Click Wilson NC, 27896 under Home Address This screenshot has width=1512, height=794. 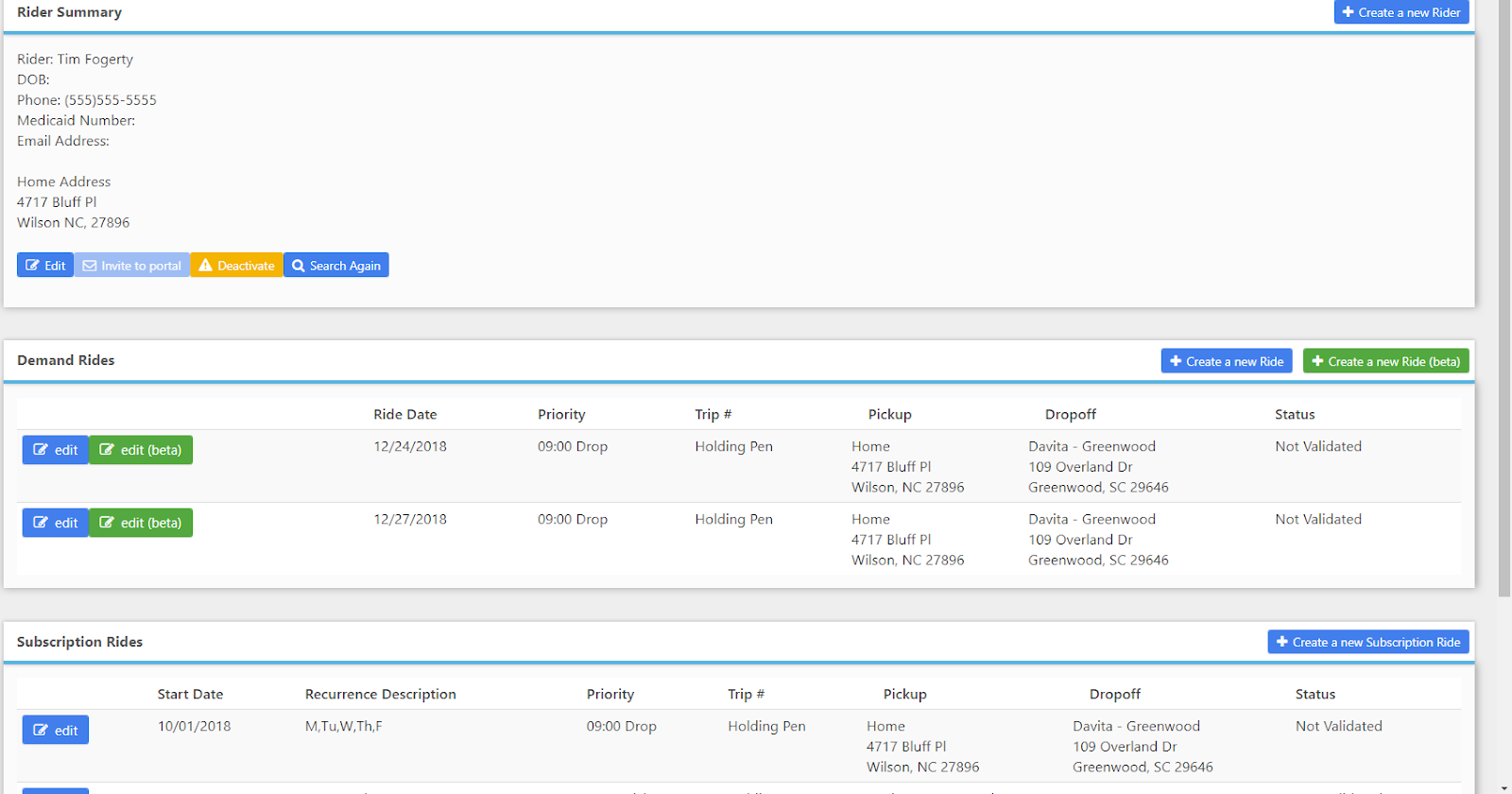pyautogui.click(x=74, y=223)
